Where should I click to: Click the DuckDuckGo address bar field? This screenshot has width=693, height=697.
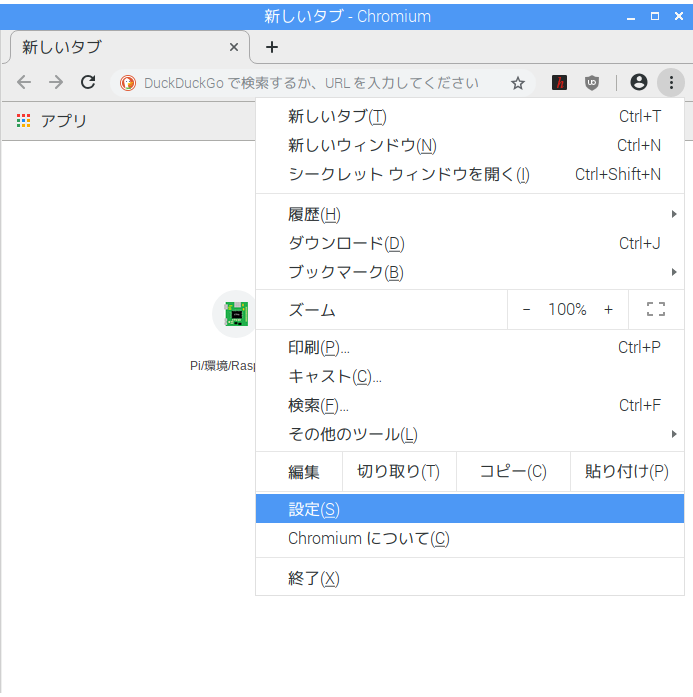click(x=310, y=83)
